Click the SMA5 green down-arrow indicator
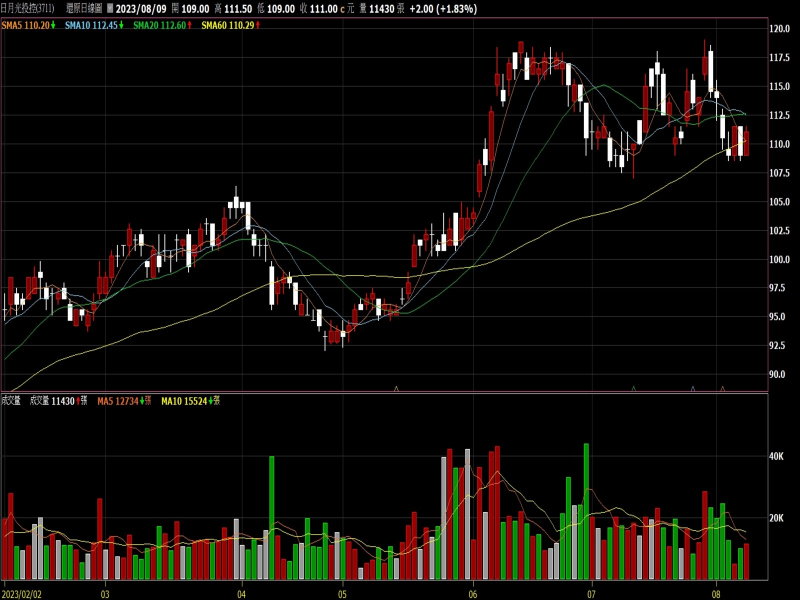The width and height of the screenshot is (800, 600). point(53,25)
